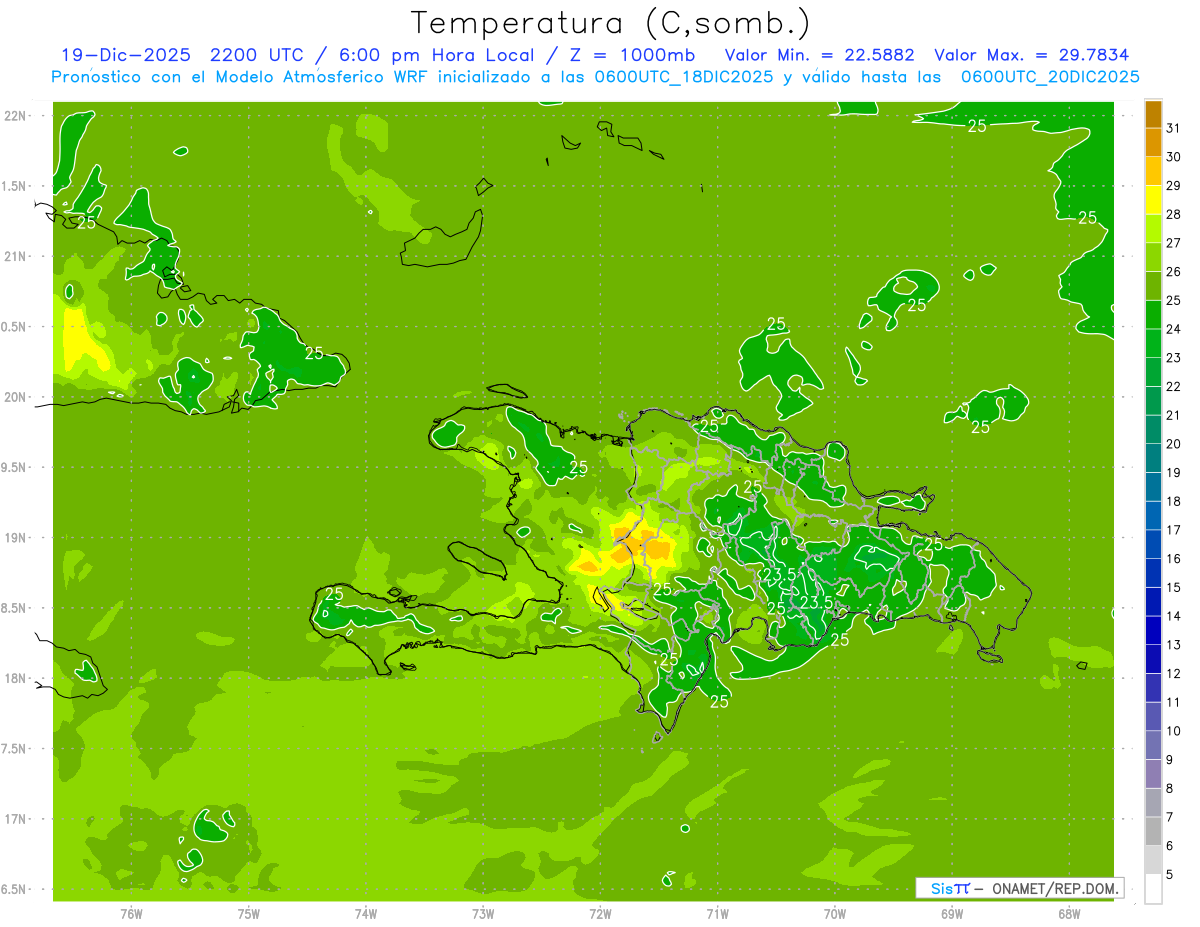1200x927 pixels.
Task: Click the colorbar swatch between 30 and 31
Action: [1153, 142]
